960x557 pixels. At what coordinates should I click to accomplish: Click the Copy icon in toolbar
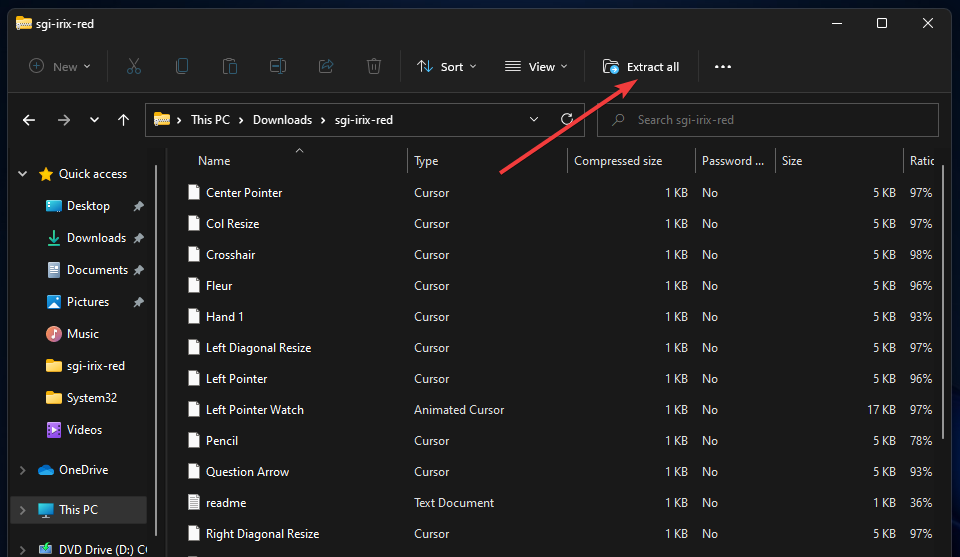(x=182, y=67)
